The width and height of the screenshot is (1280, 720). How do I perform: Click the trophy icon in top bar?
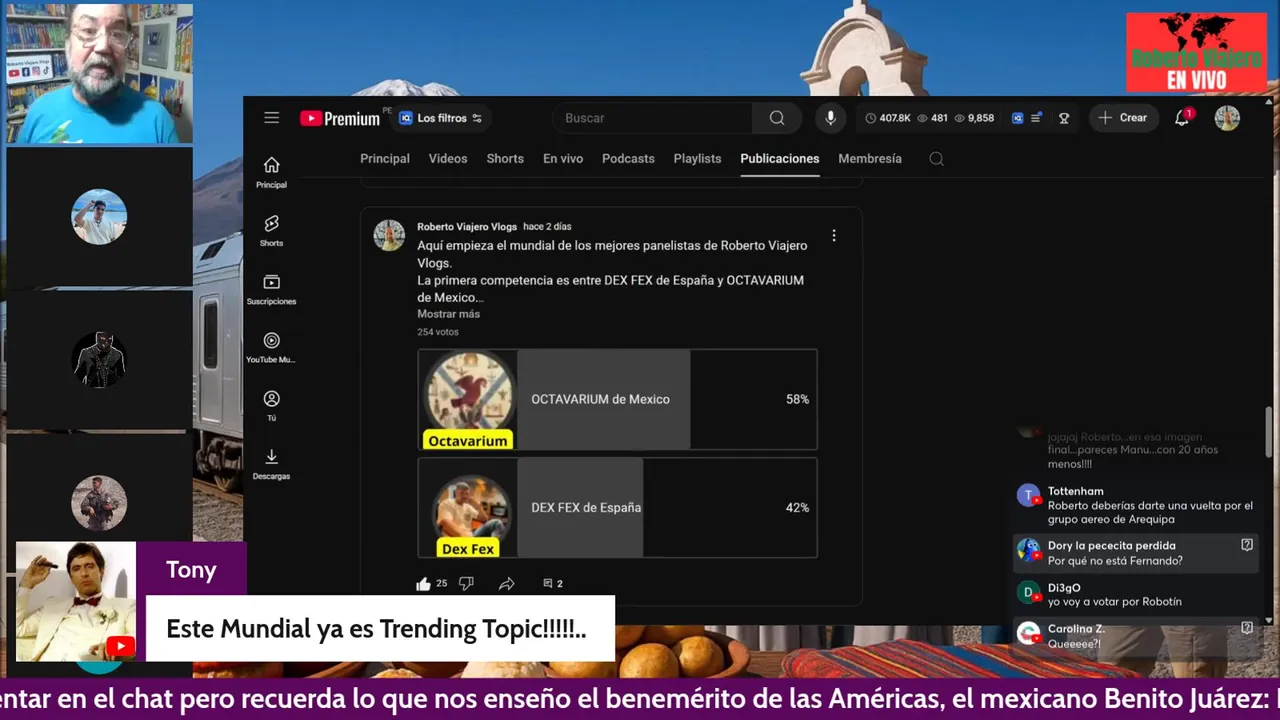click(1064, 118)
